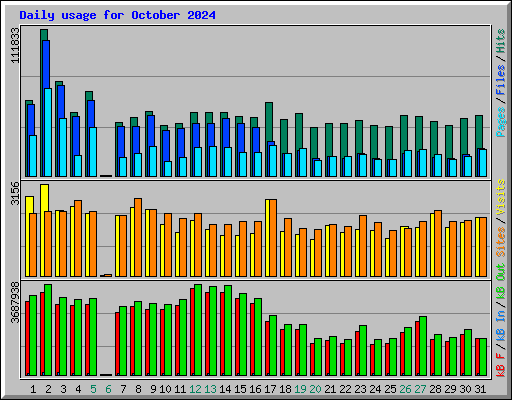The image size is (512, 400).
Task: Click the 111833 axis label
Action: (x=15, y=45)
